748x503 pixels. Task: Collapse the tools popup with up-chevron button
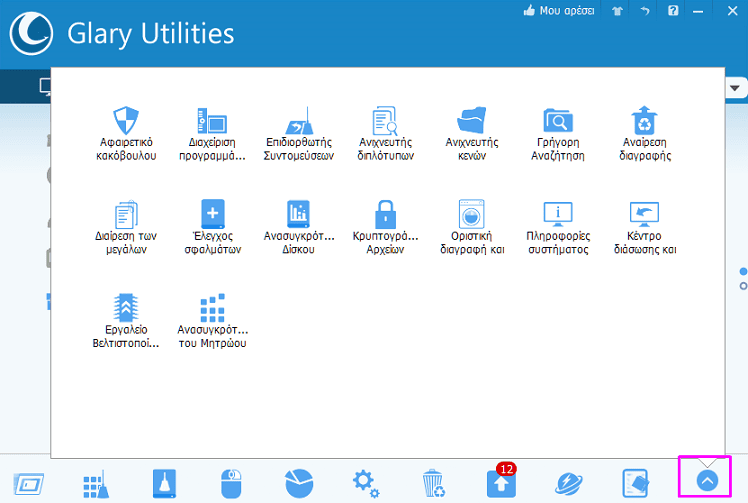click(707, 480)
